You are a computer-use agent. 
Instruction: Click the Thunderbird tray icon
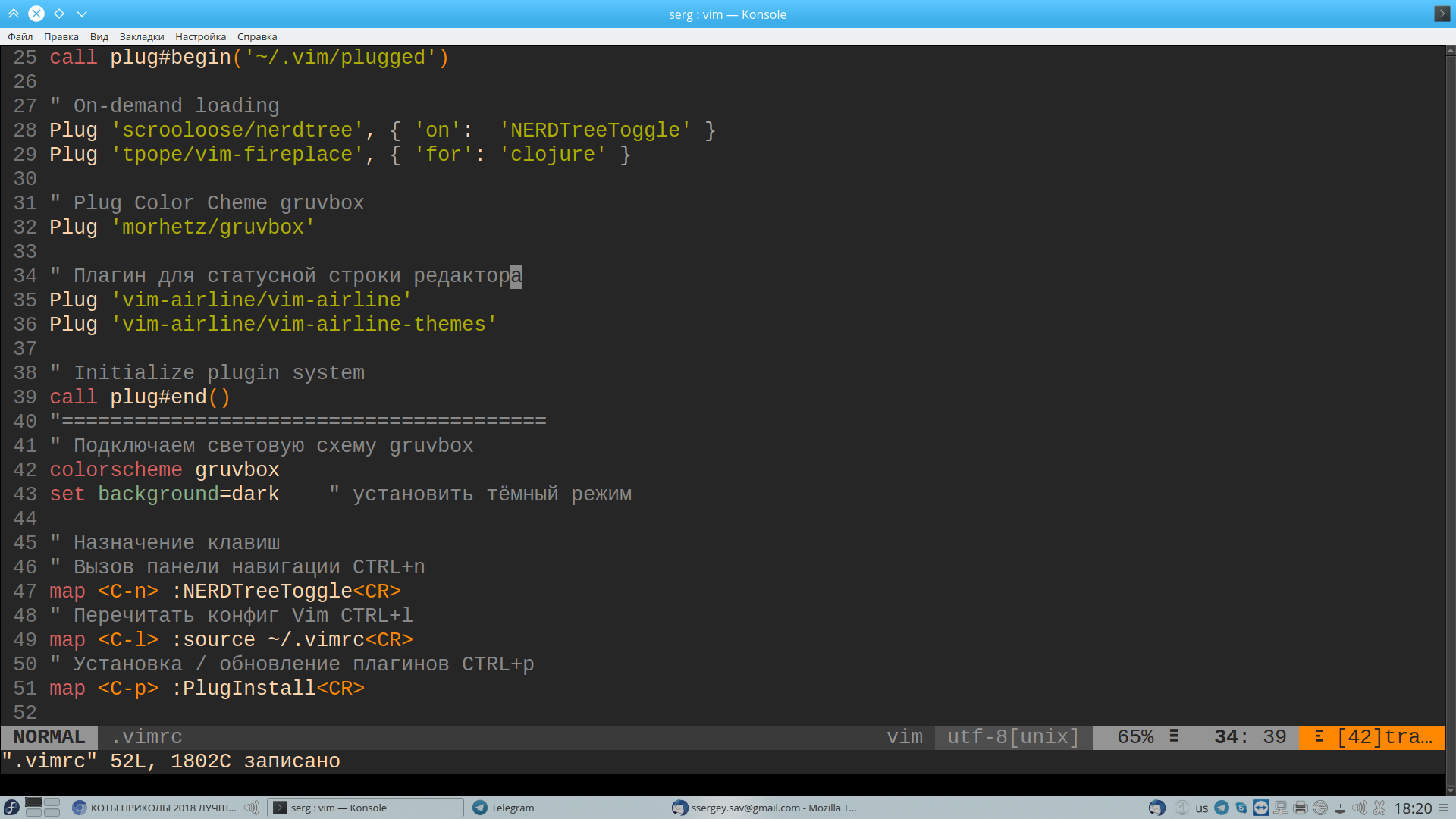[x=1156, y=808]
